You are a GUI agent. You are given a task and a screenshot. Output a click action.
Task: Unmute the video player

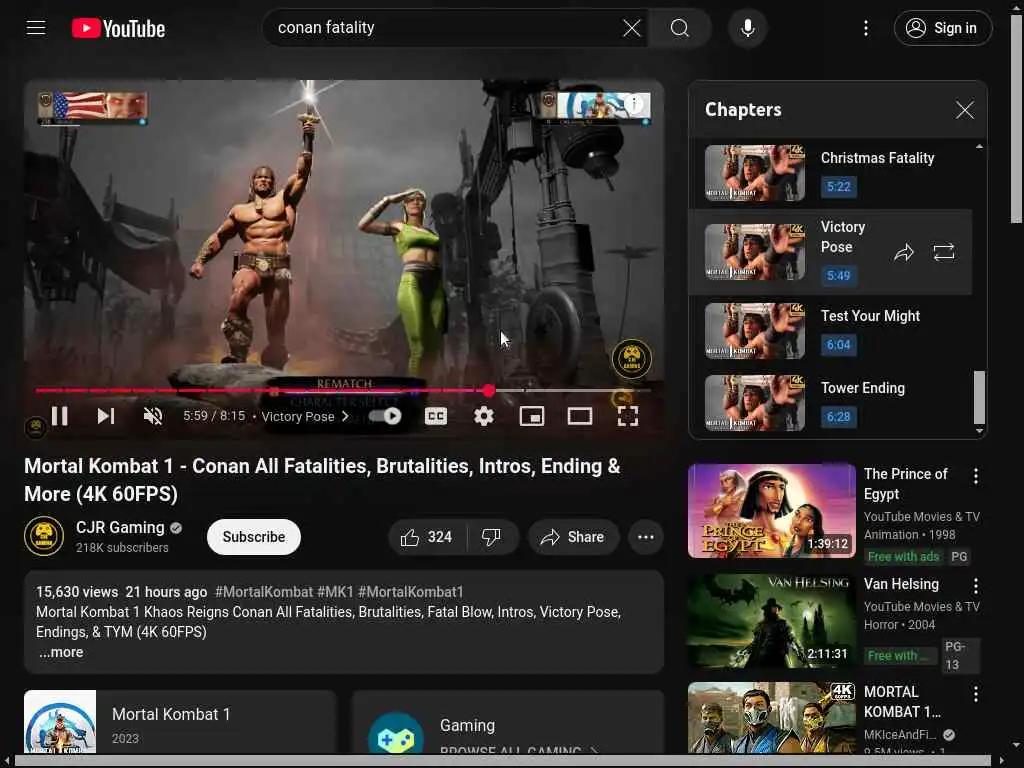(x=153, y=416)
